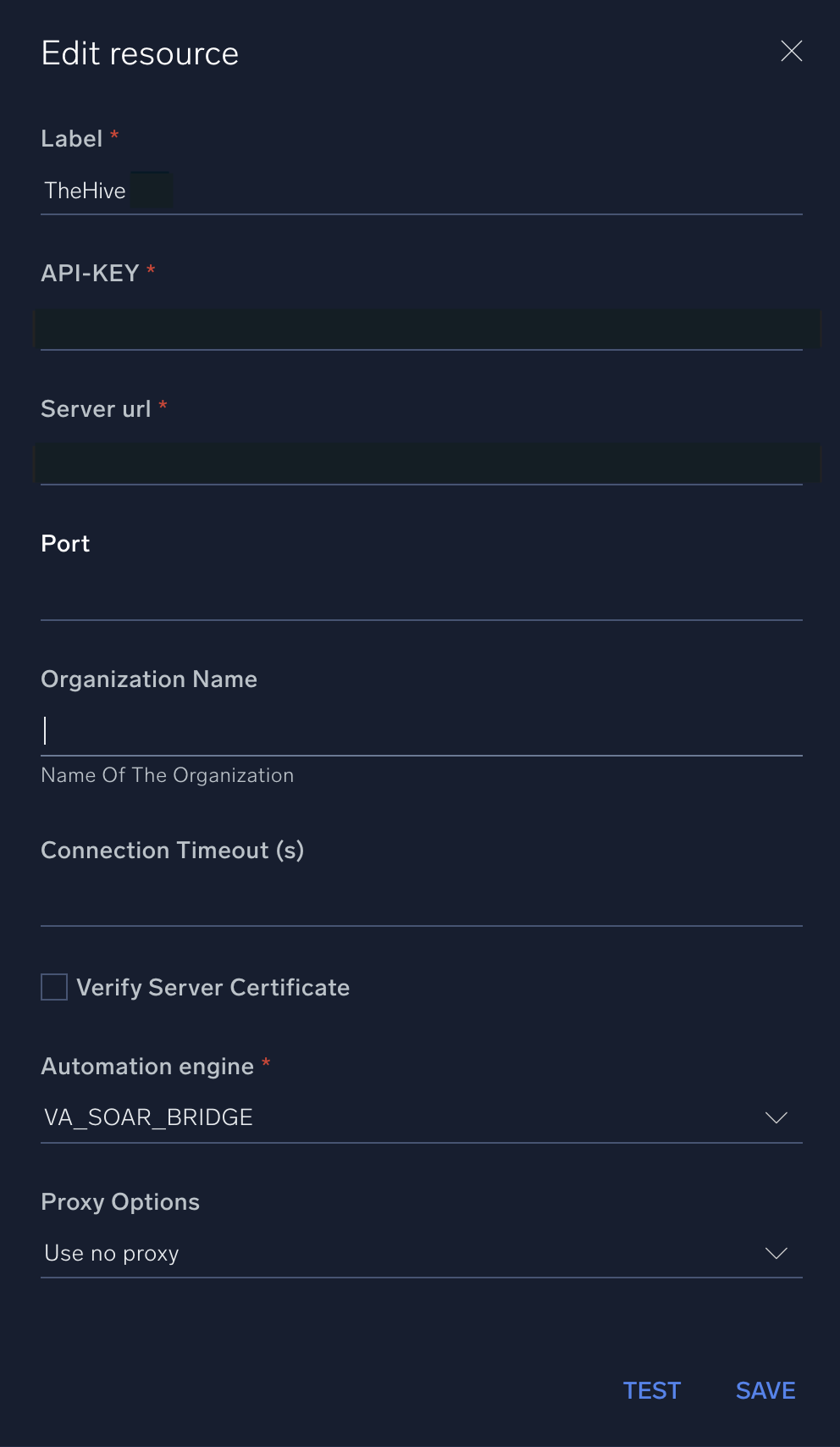This screenshot has height=1447, width=840.
Task: Click the Edit resource dialog title
Action: coord(139,53)
